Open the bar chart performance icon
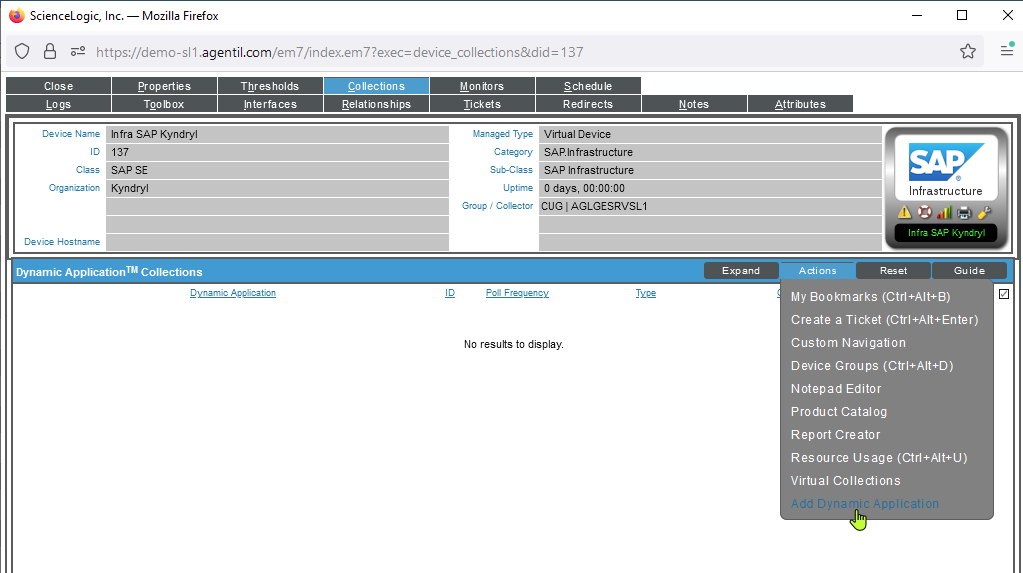 [x=944, y=212]
